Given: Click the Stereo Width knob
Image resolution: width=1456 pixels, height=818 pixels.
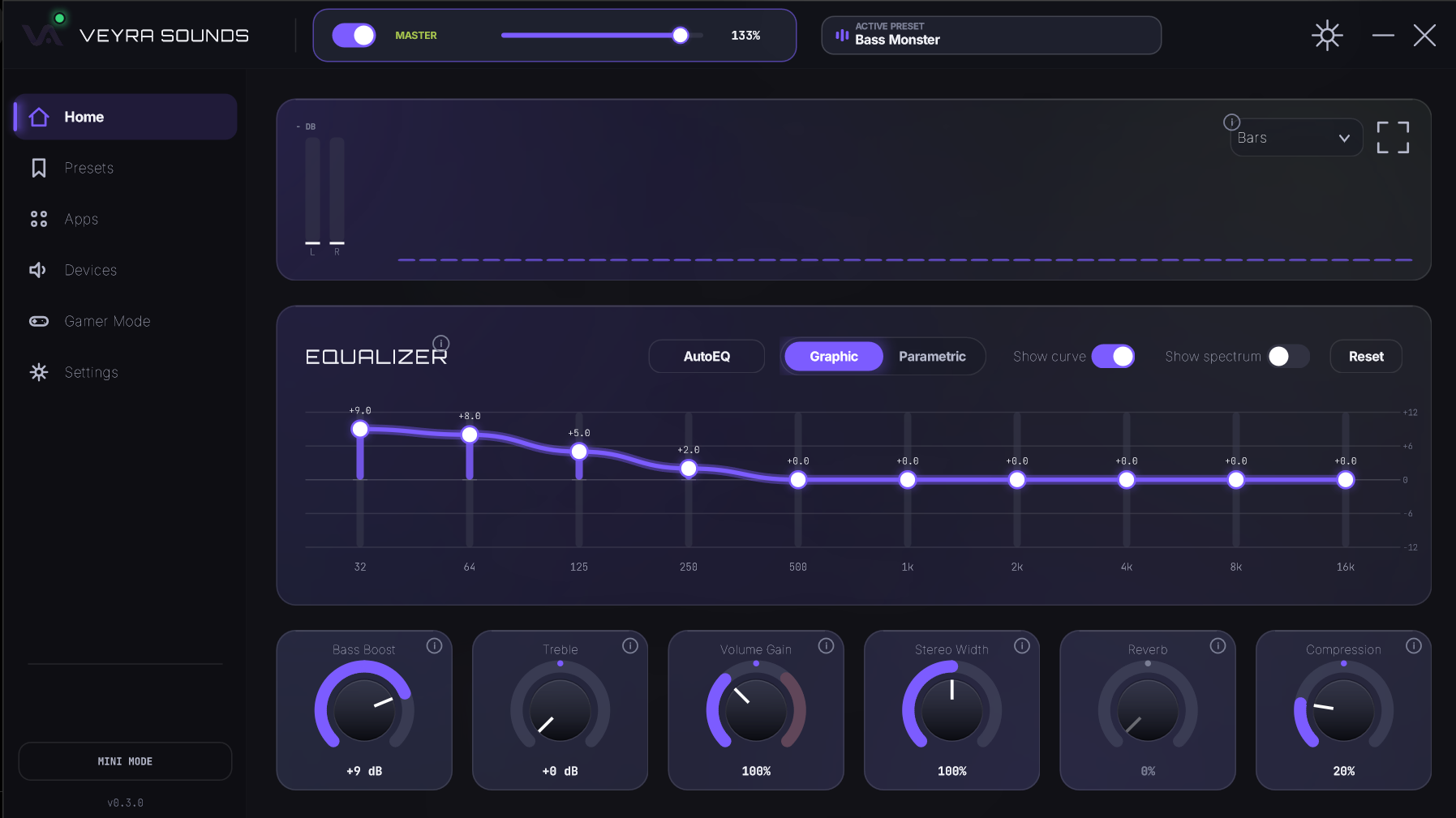Looking at the screenshot, I should [951, 709].
